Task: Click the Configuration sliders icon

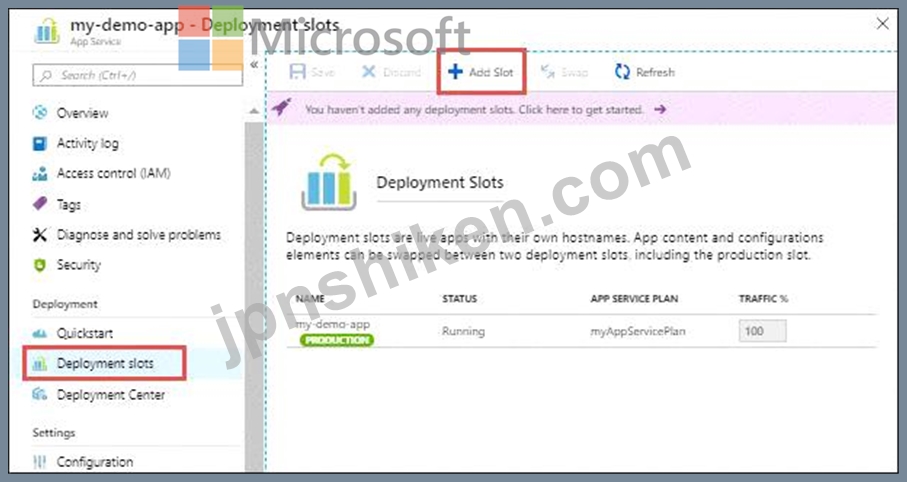Action: pos(40,462)
